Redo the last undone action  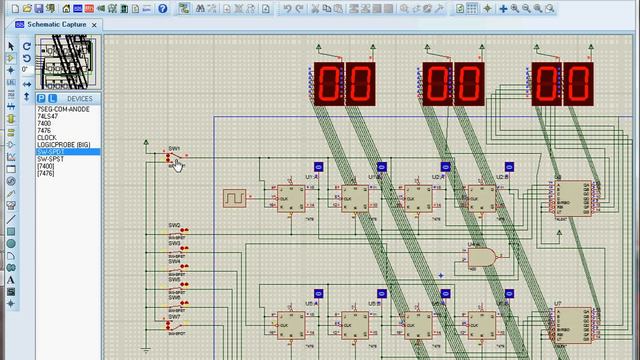coord(299,8)
